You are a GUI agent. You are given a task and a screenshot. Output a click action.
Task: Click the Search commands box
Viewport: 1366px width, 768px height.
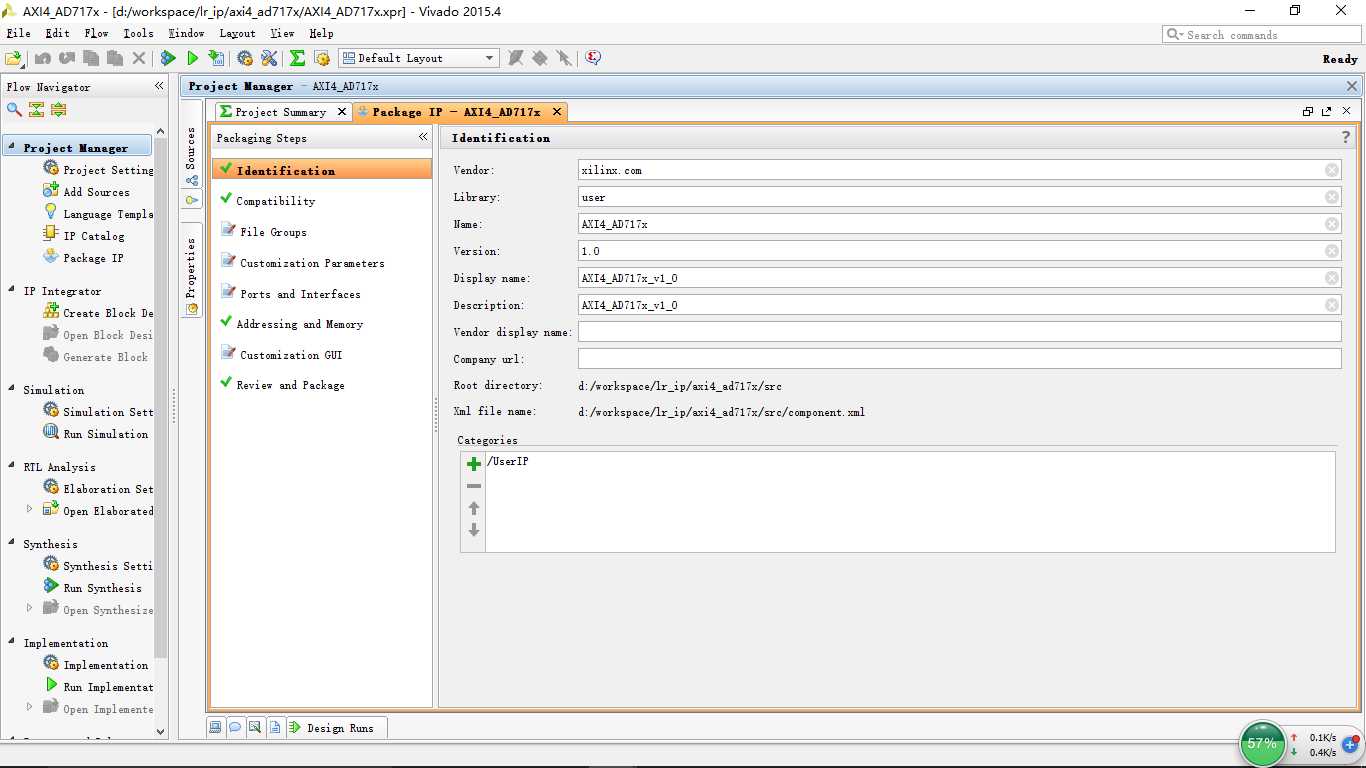point(1262,34)
